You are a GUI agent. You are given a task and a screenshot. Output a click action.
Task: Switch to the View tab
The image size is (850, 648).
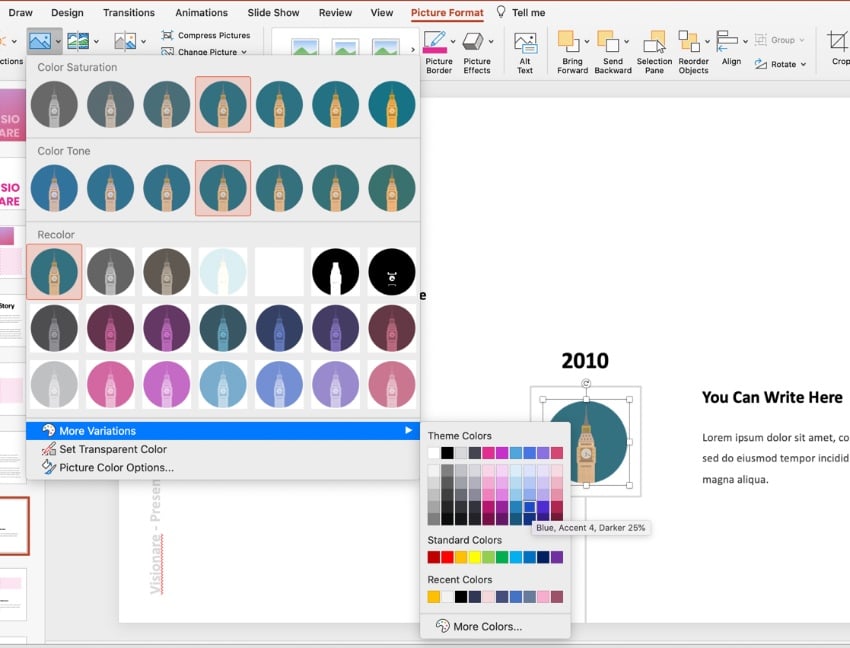382,12
